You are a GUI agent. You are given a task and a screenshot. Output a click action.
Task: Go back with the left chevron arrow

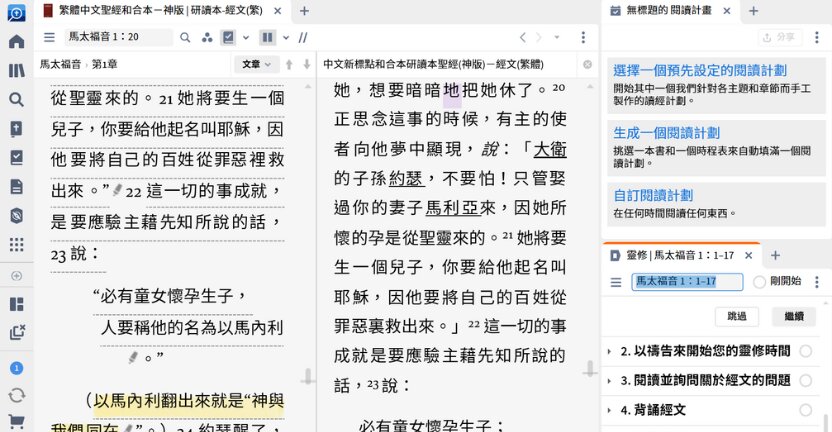click(x=523, y=37)
